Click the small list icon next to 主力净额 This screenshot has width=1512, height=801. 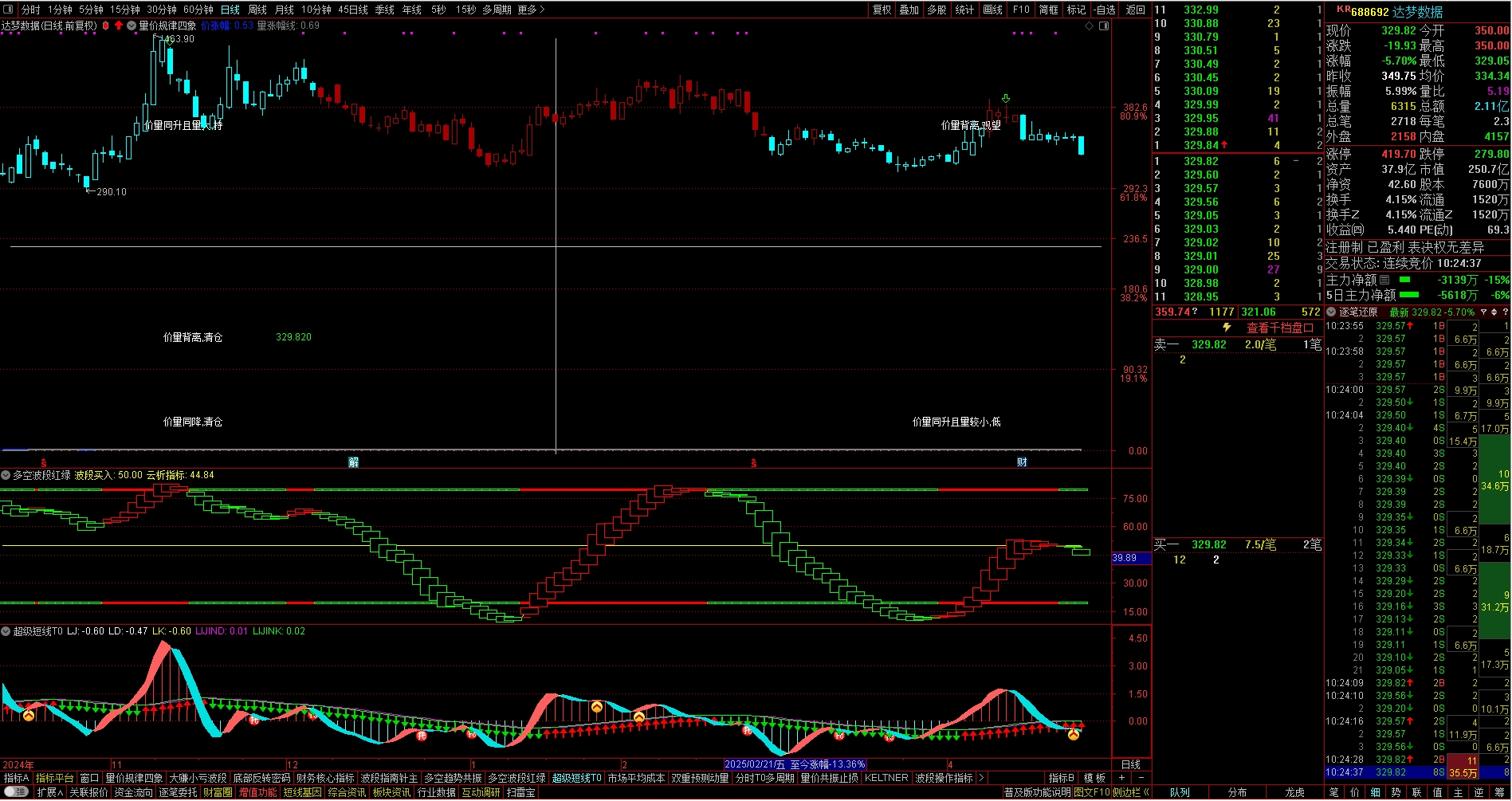coord(1384,280)
